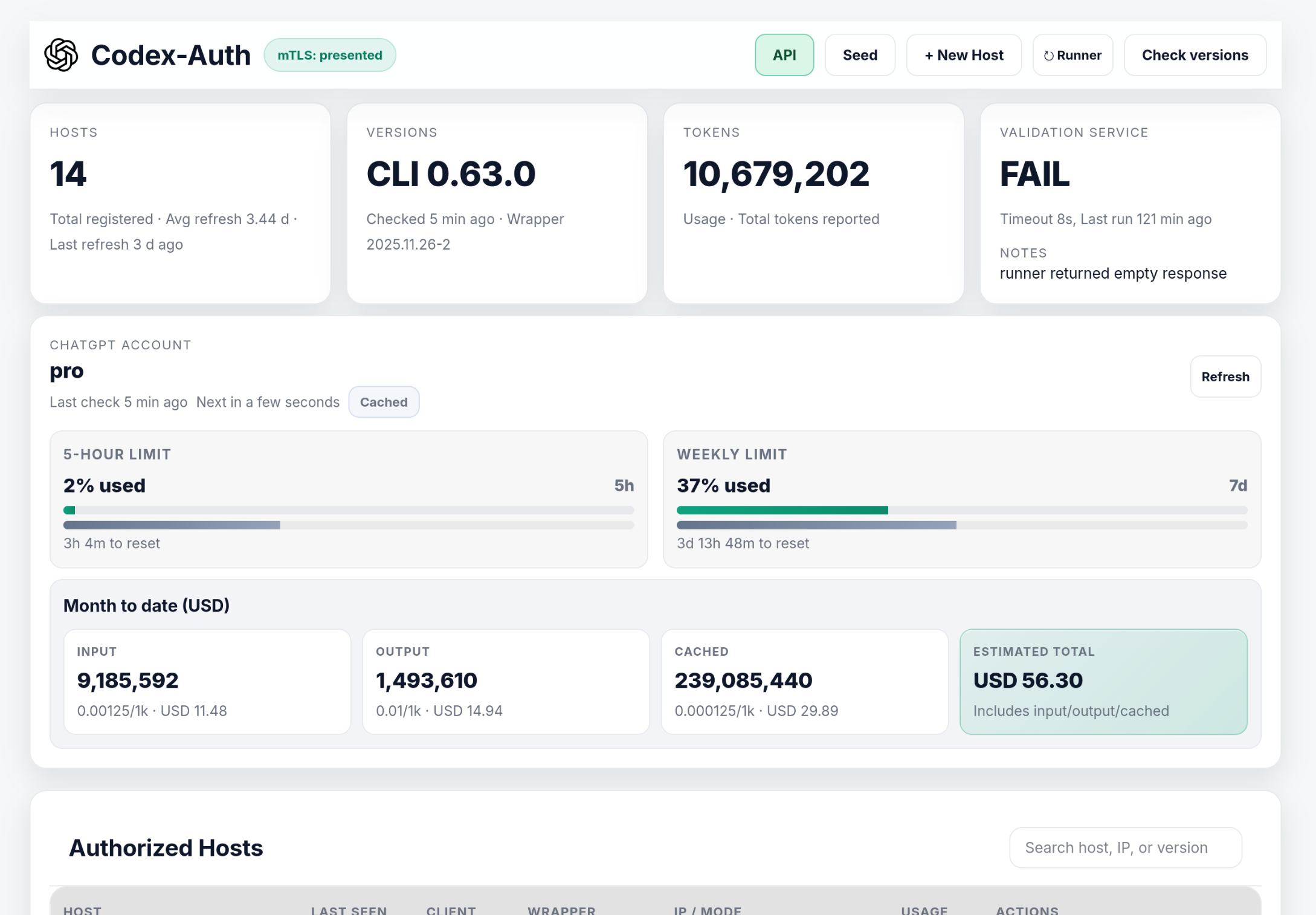Click the Cached status badge
Screen dimensions: 1316x915
coord(383,402)
